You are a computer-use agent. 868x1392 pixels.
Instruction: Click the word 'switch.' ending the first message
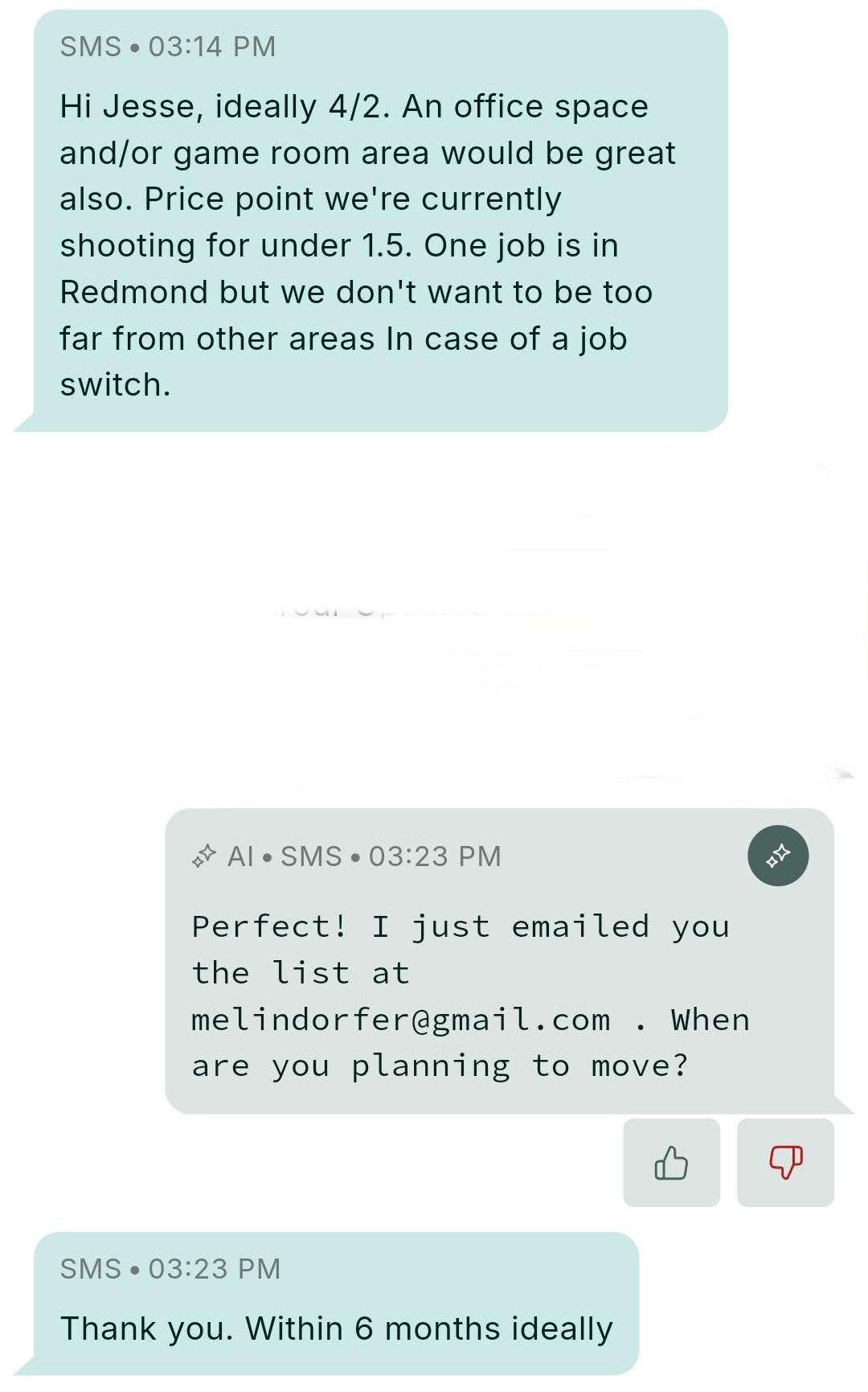coord(115,385)
